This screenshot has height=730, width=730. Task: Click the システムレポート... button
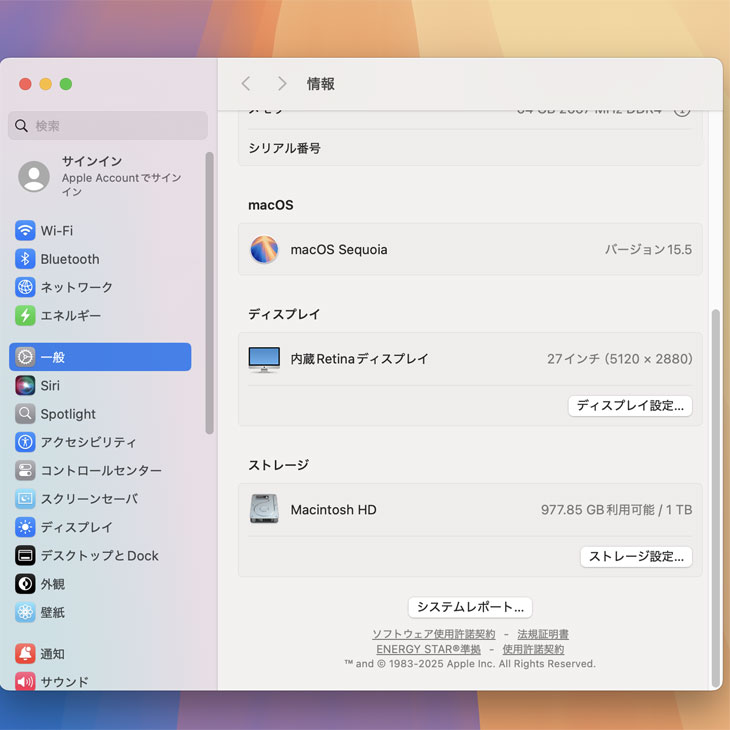pyautogui.click(x=470, y=607)
